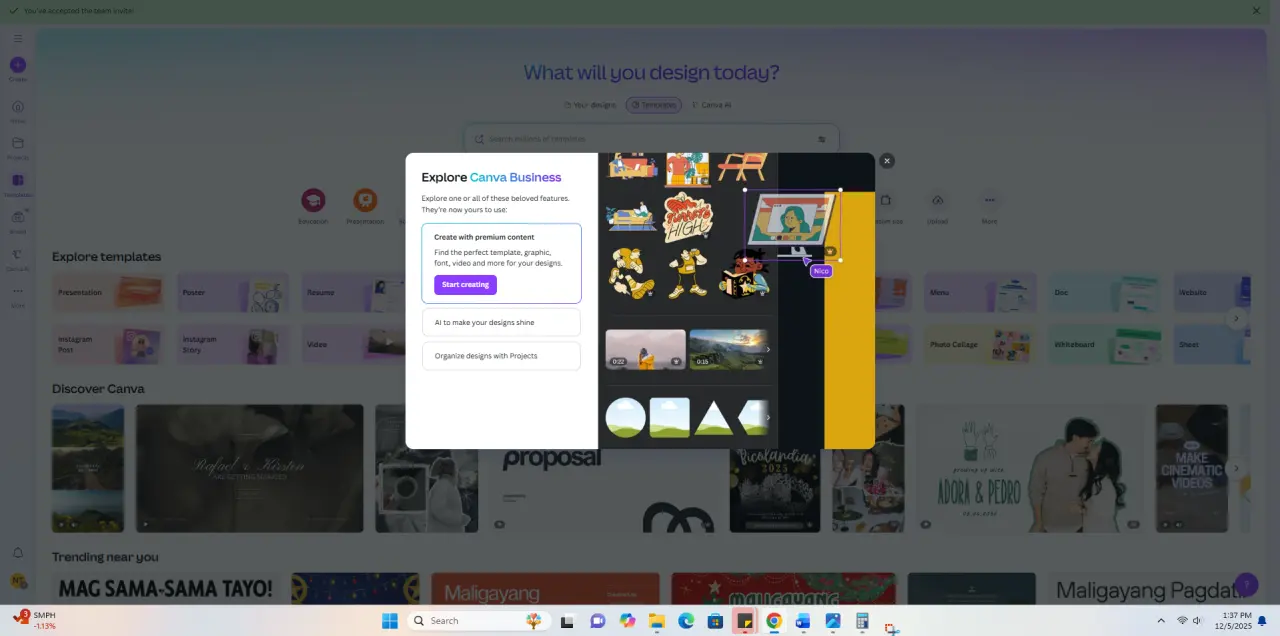Open the Doc template card

click(1104, 293)
